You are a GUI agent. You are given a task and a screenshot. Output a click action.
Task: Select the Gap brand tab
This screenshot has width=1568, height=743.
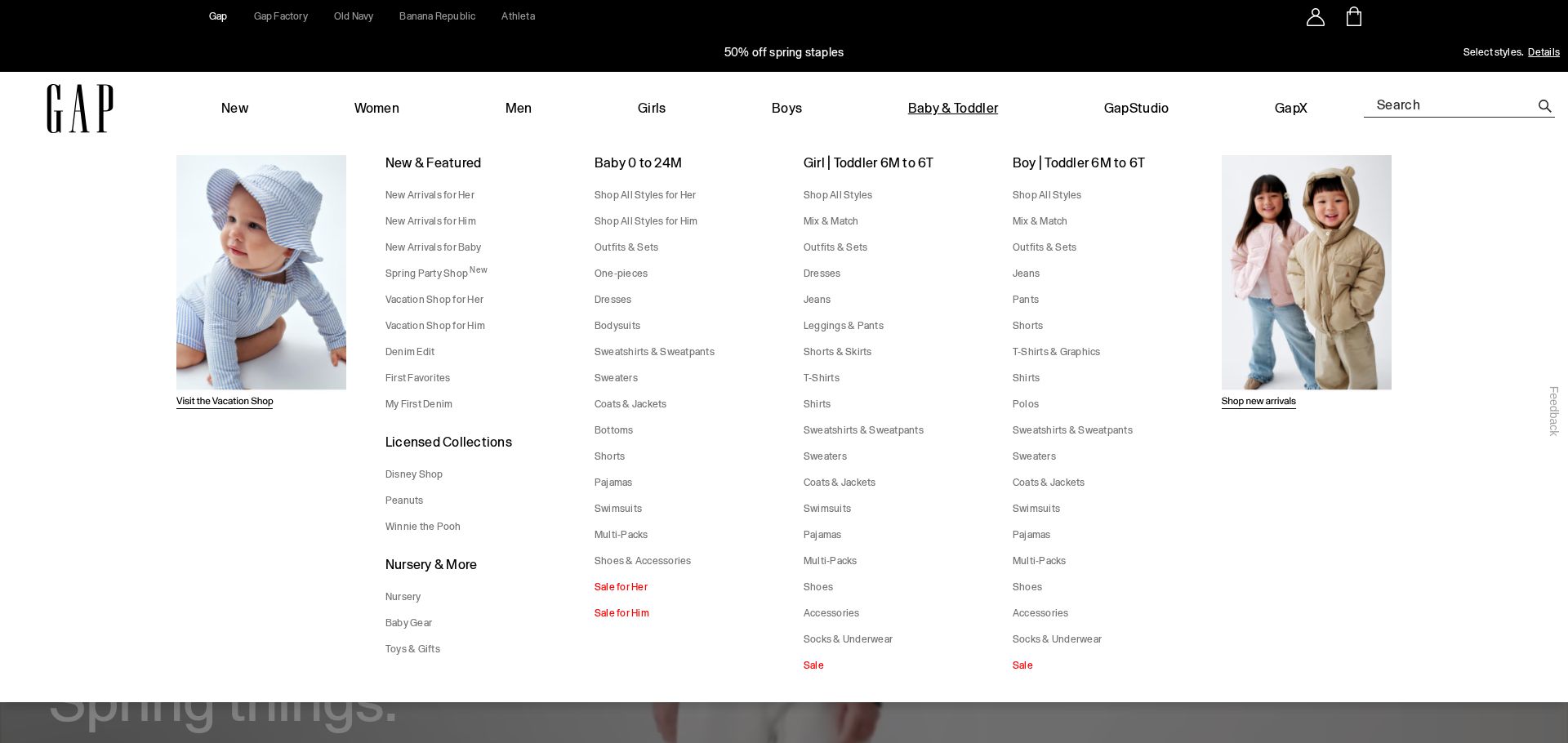coord(218,16)
